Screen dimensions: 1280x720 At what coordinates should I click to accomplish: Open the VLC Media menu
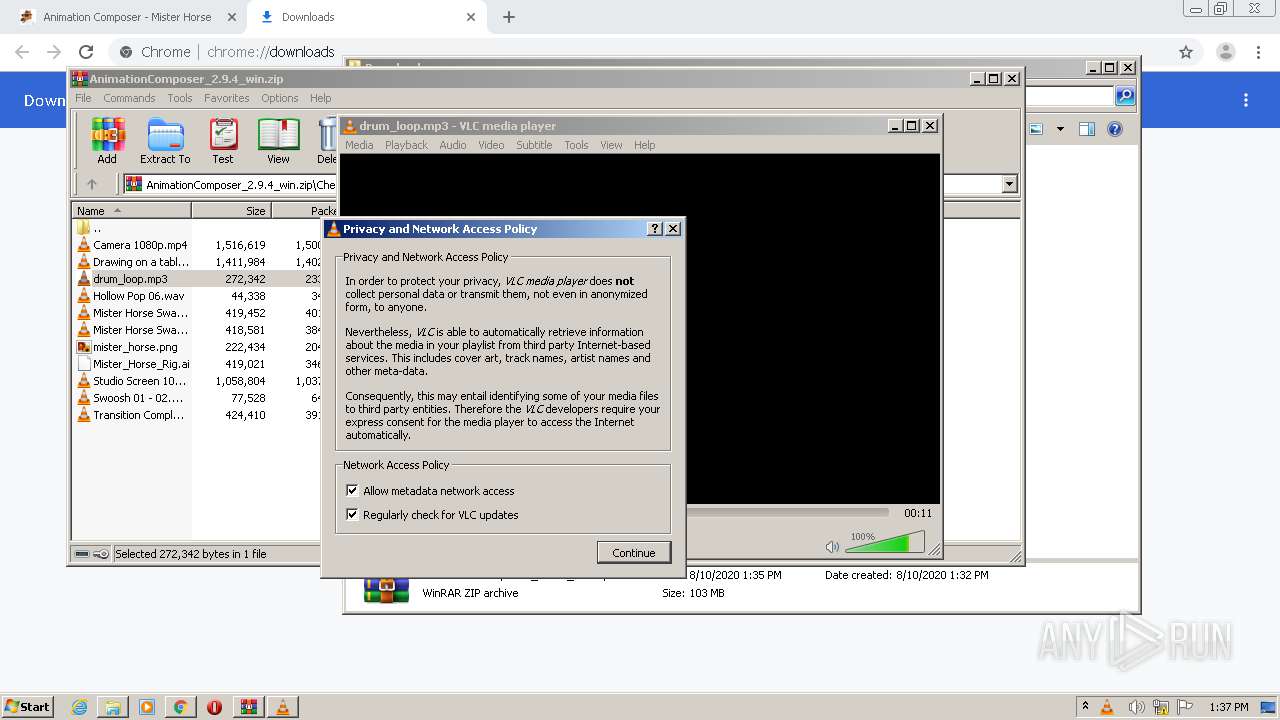click(x=359, y=145)
